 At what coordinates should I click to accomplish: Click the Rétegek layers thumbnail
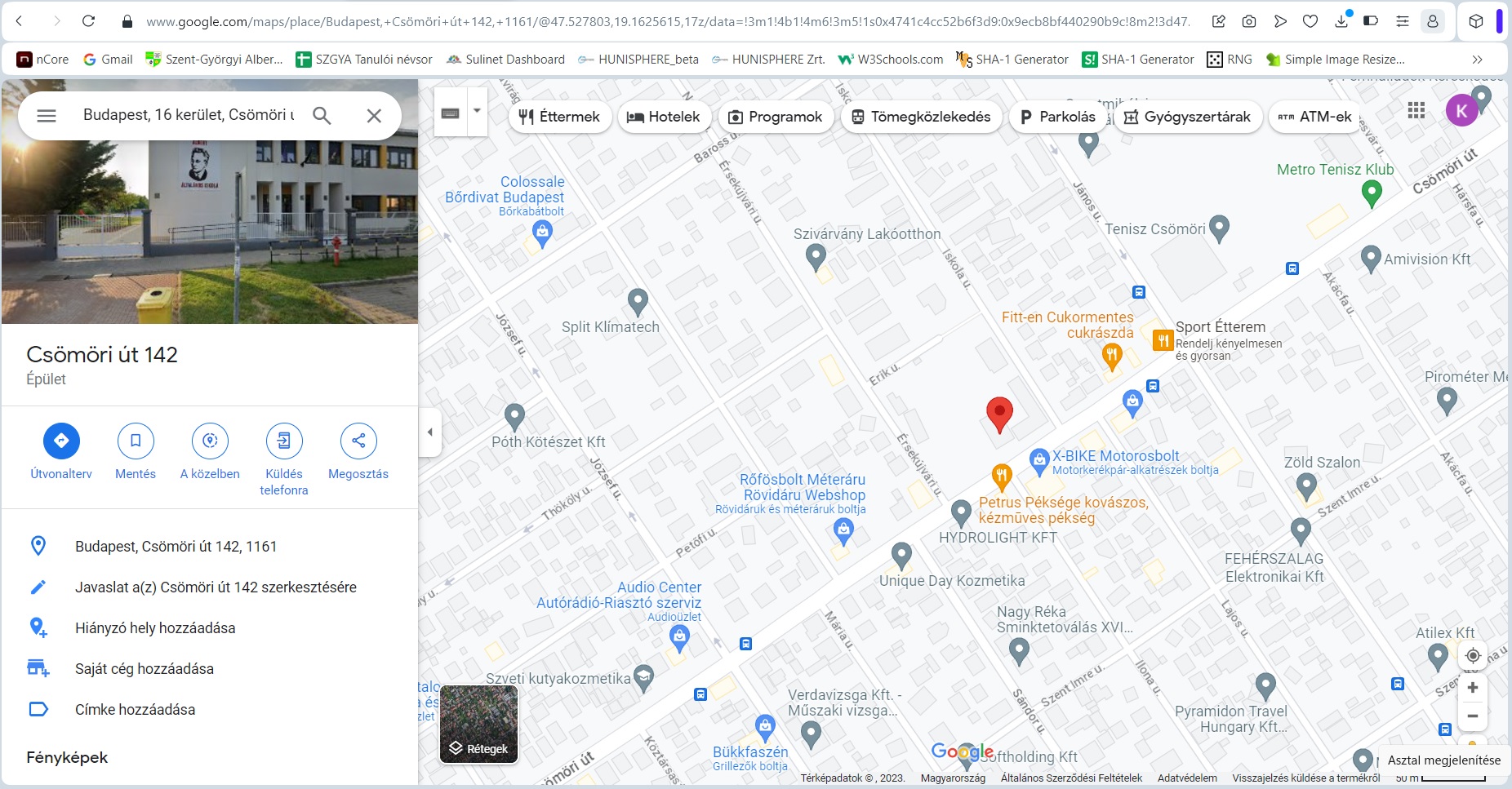[479, 725]
